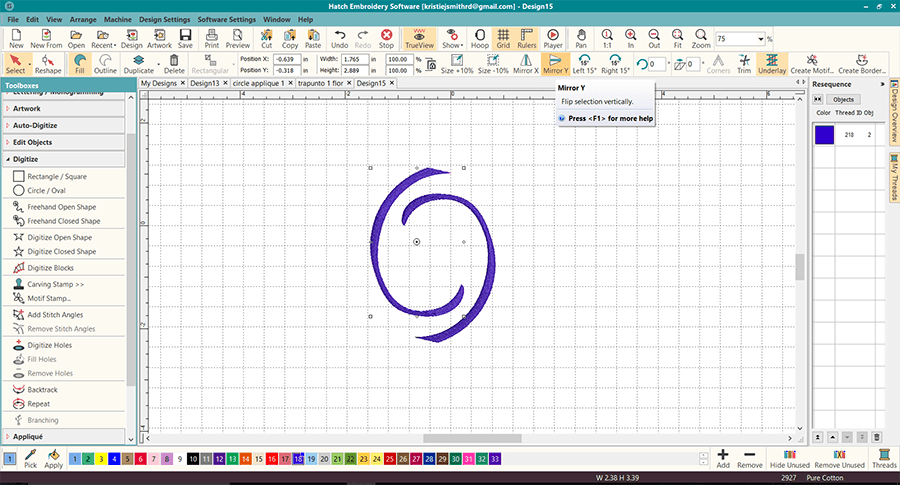Expand the Auto-Digitize toolbox
This screenshot has width=900, height=485.
pos(35,125)
